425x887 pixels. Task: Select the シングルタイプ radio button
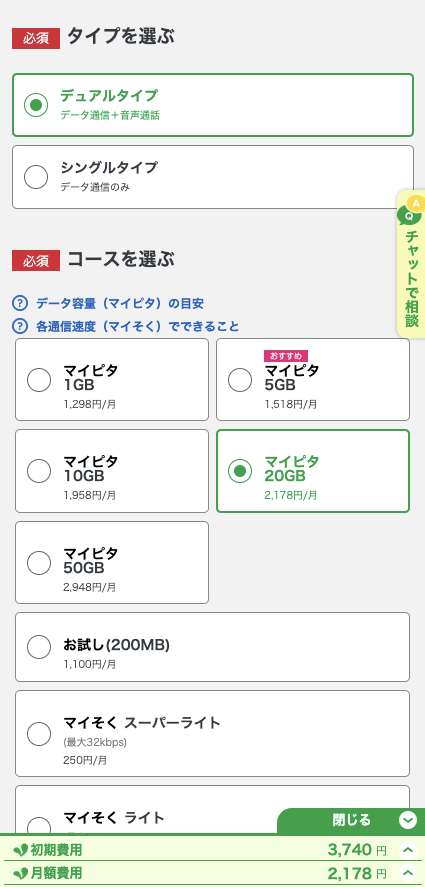[x=36, y=177]
